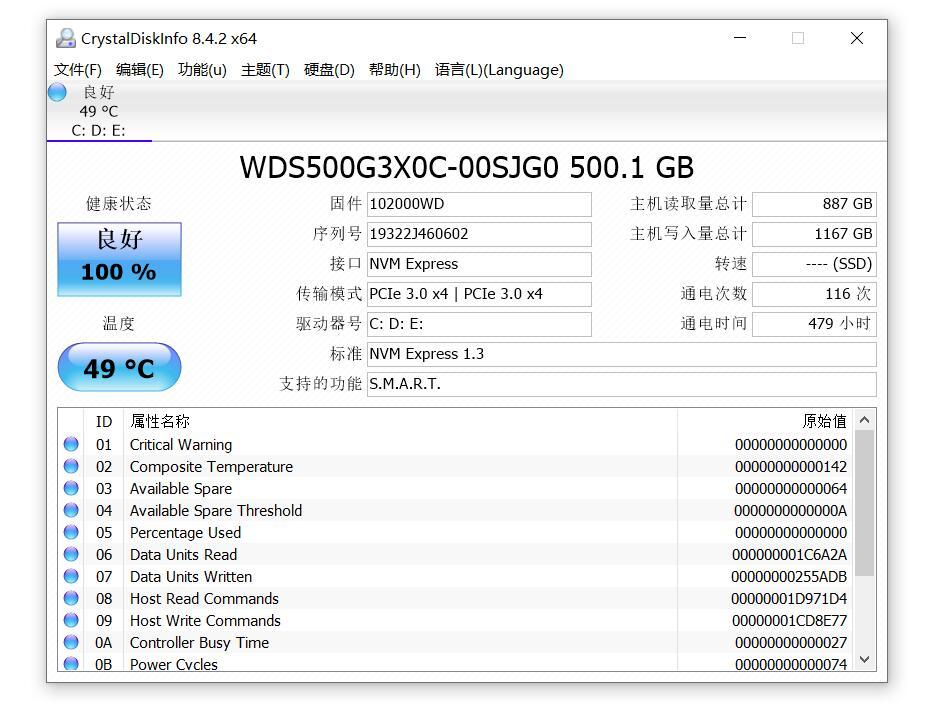The height and width of the screenshot is (708, 945).
Task: Click the blue status icon beside Composite Temperature
Action: click(69, 466)
